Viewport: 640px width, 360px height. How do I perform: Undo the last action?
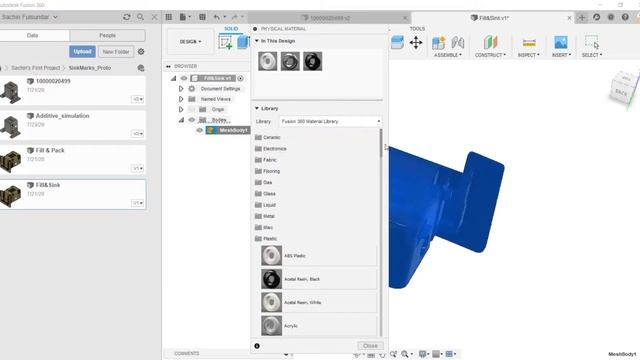216,17
